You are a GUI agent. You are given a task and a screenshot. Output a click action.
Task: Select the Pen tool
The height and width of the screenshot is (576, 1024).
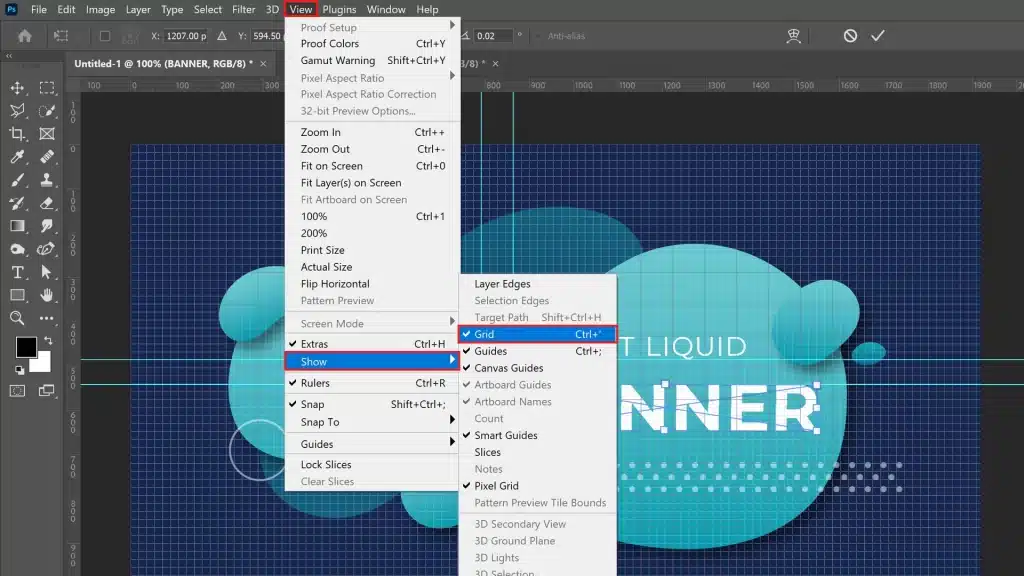pos(46,249)
